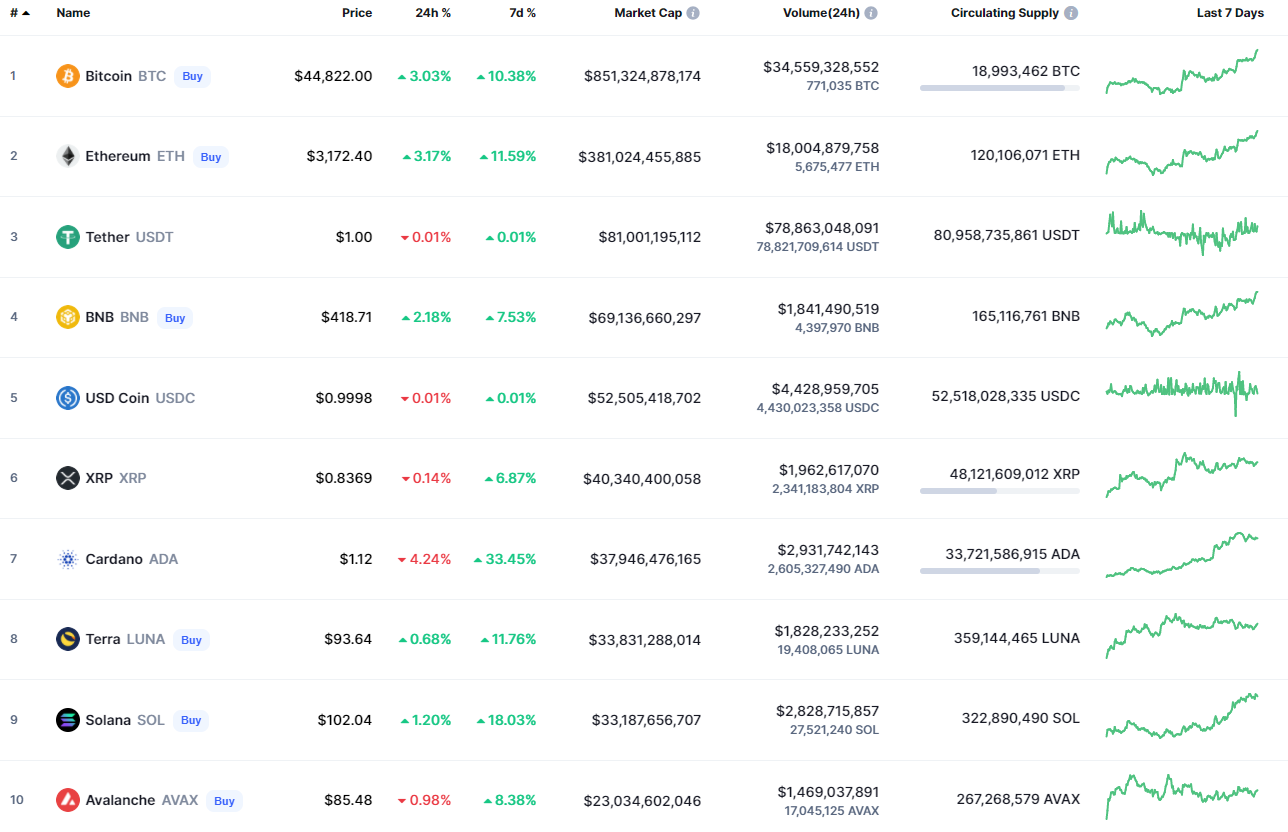Click Buy button next to Avalanche

224,801
